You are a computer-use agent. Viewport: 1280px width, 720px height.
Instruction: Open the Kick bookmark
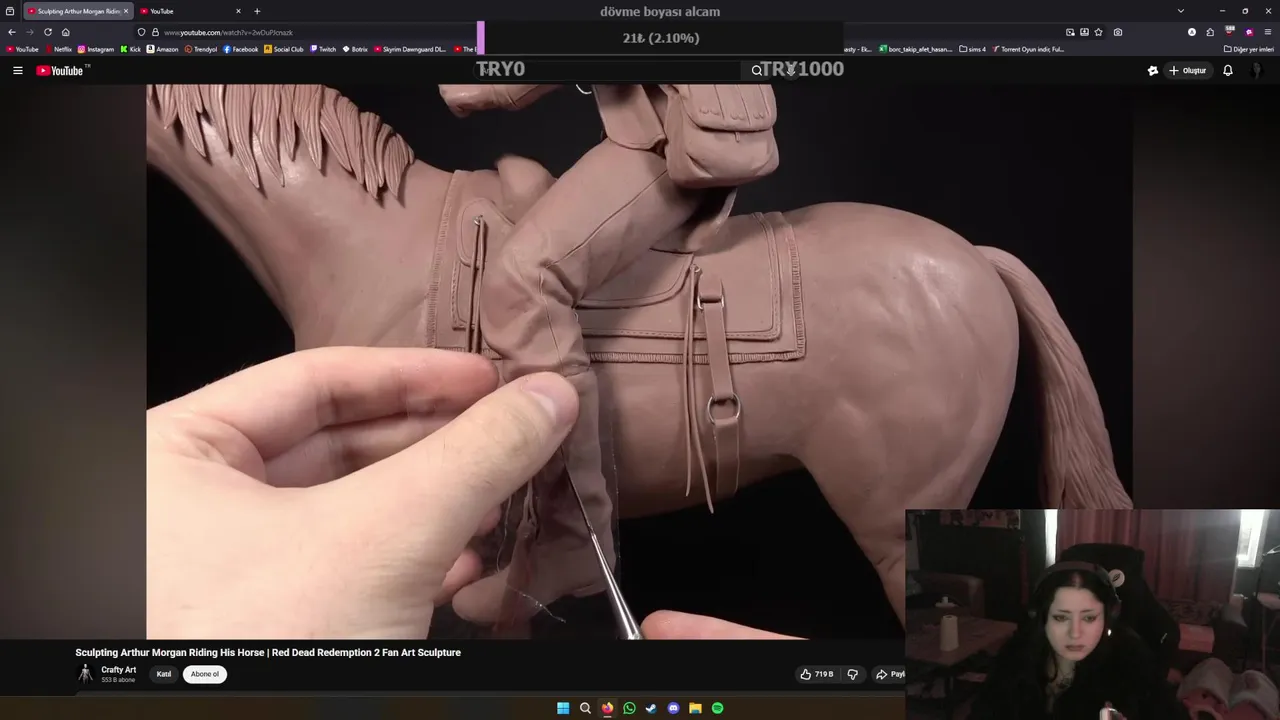pos(131,49)
